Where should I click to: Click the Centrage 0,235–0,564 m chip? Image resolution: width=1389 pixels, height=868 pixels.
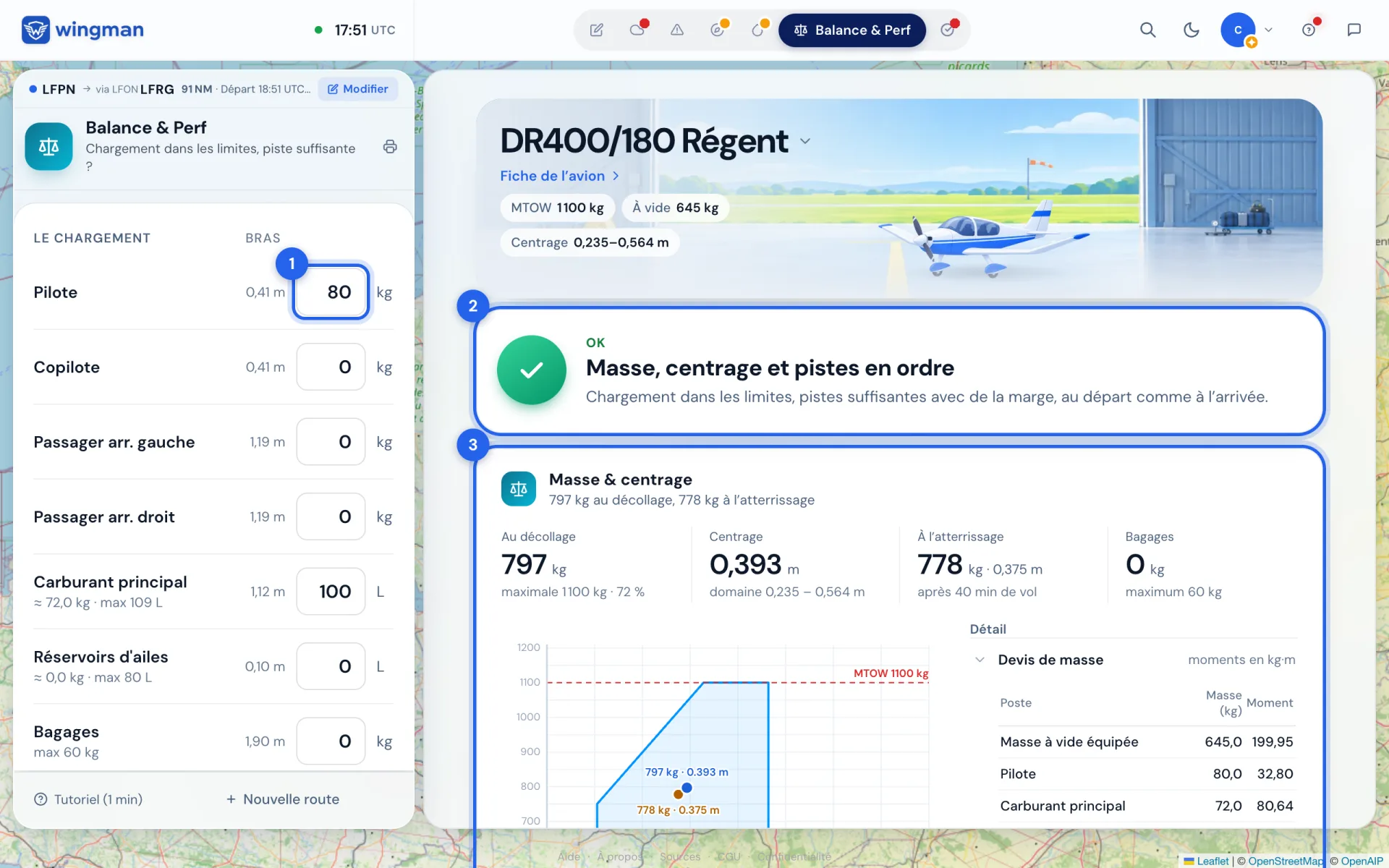coord(590,242)
